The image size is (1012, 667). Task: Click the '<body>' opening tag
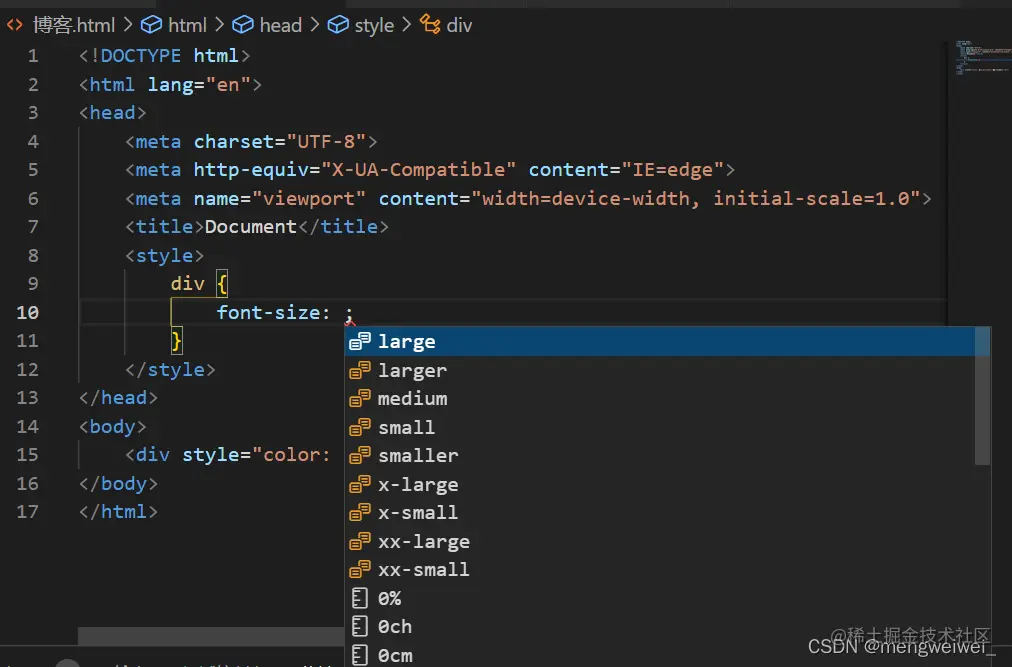point(113,427)
